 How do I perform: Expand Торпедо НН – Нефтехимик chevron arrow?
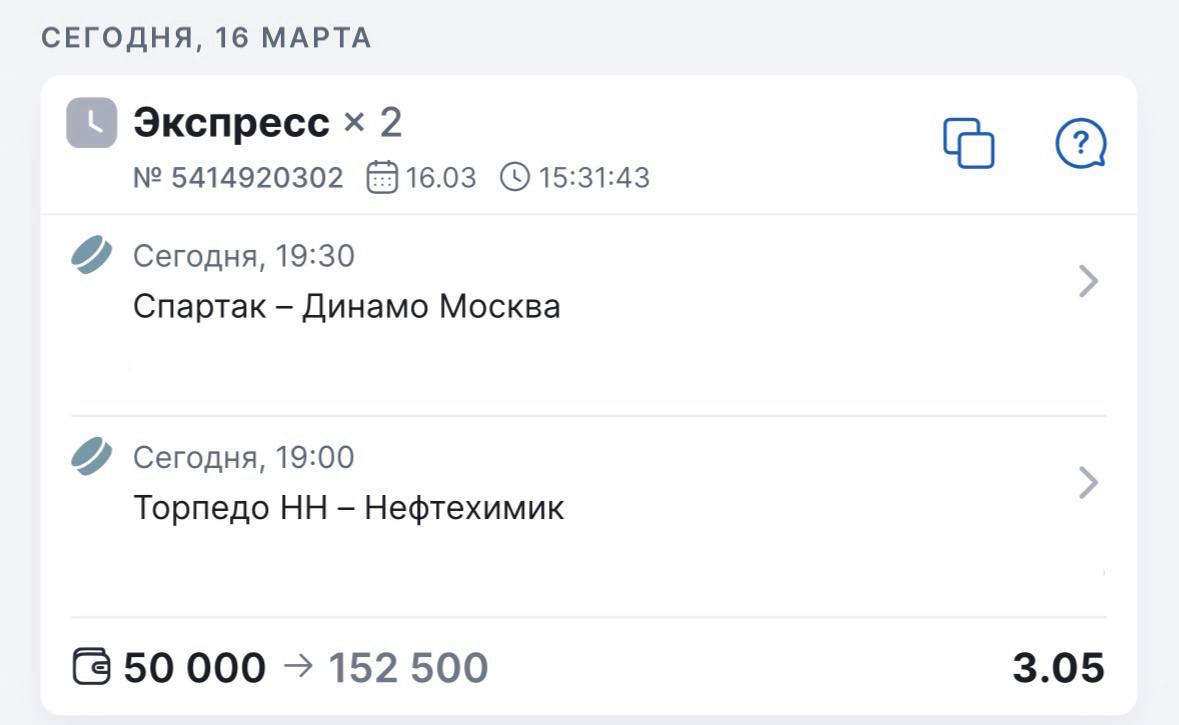click(x=1089, y=483)
